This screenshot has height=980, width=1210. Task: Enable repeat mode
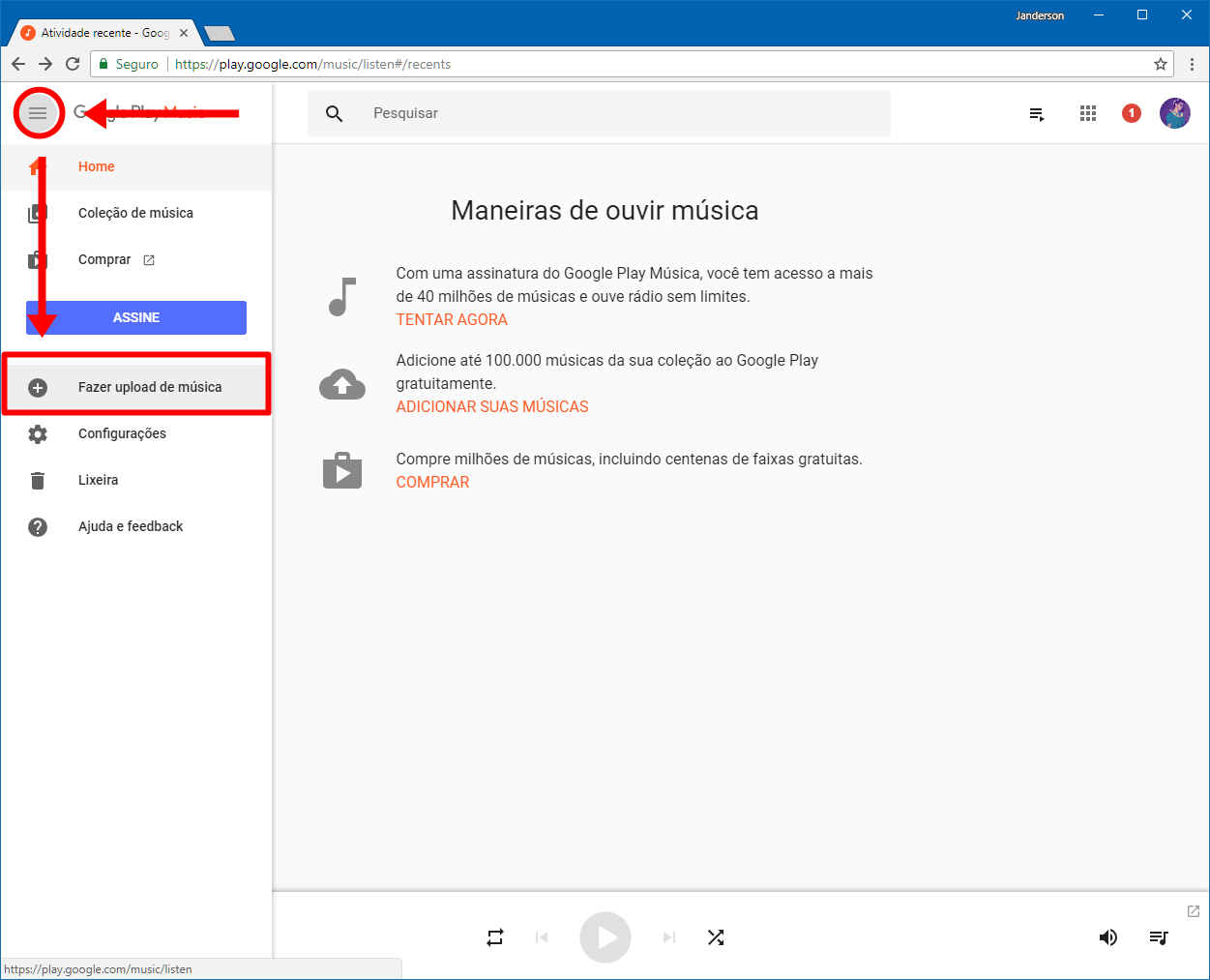click(x=494, y=936)
